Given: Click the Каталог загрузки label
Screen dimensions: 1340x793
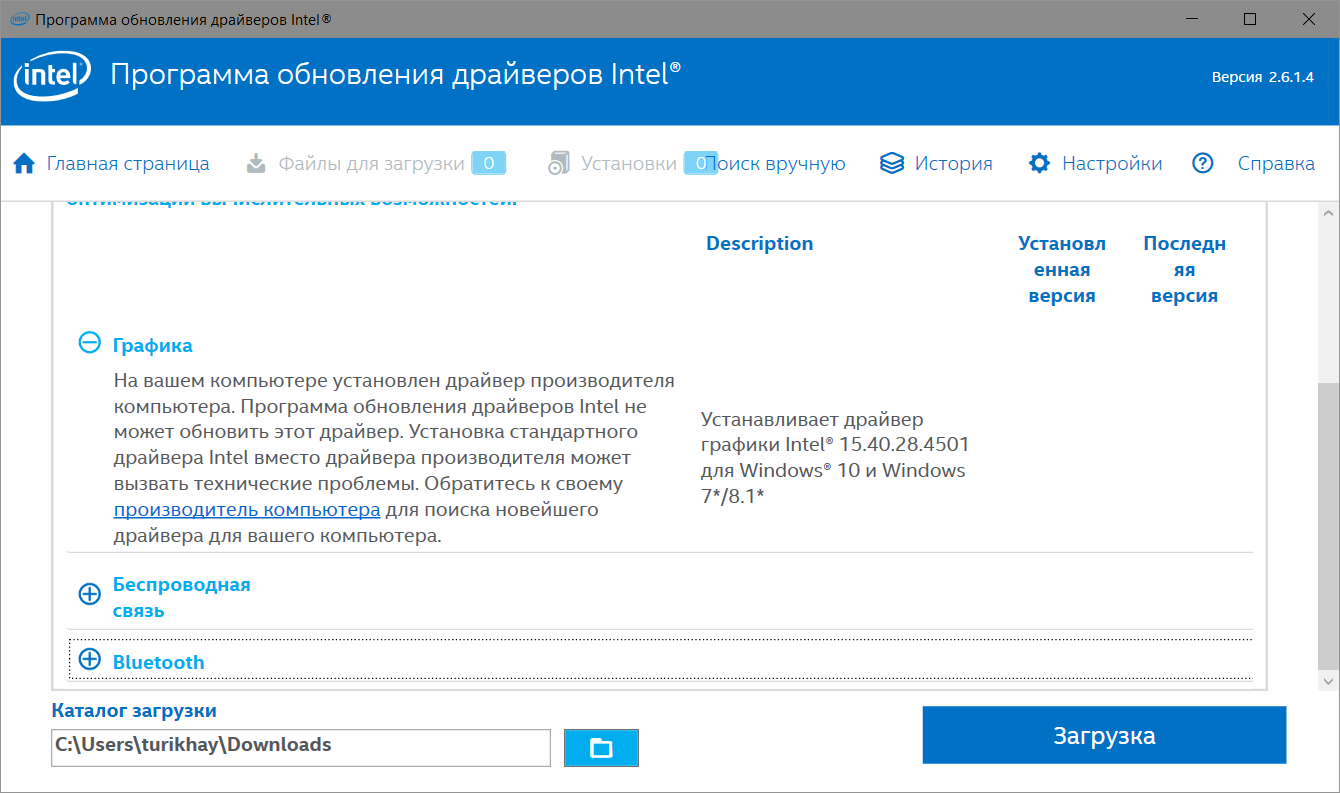Looking at the screenshot, I should tap(134, 711).
